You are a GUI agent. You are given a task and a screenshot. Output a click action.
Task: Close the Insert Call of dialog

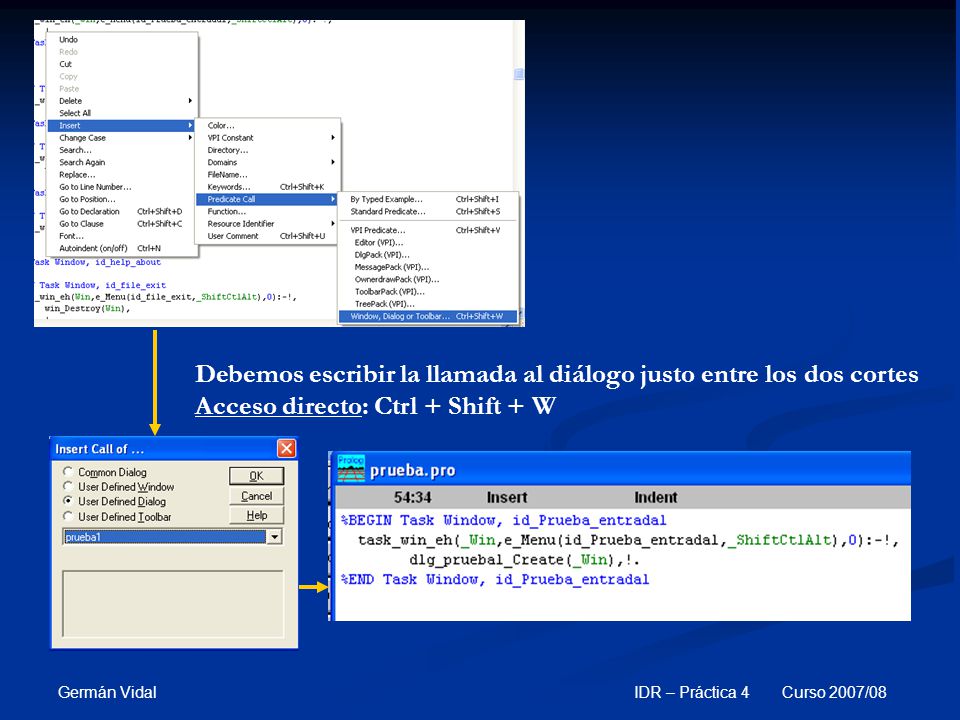click(x=287, y=449)
